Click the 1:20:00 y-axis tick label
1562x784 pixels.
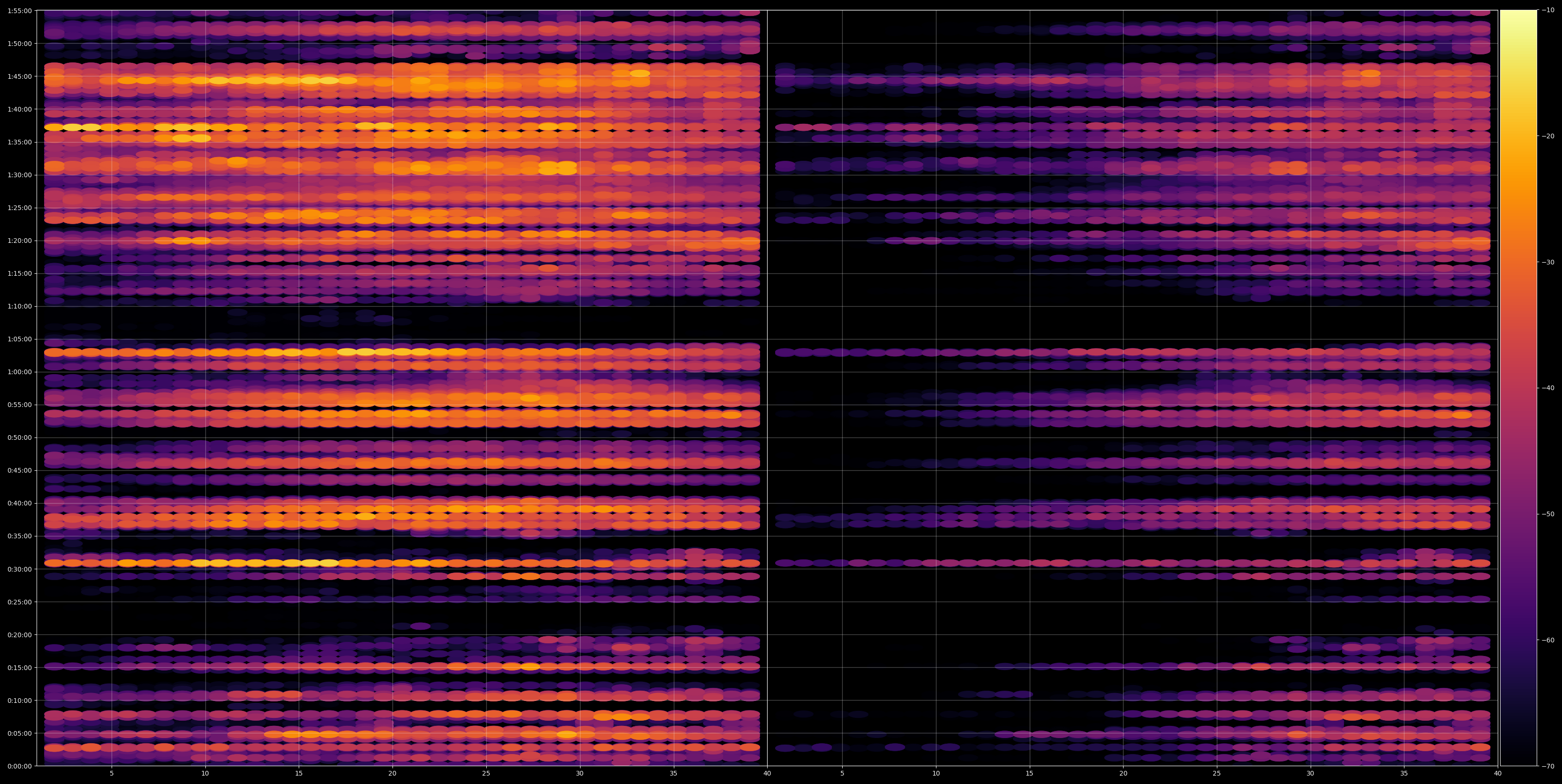[20, 241]
